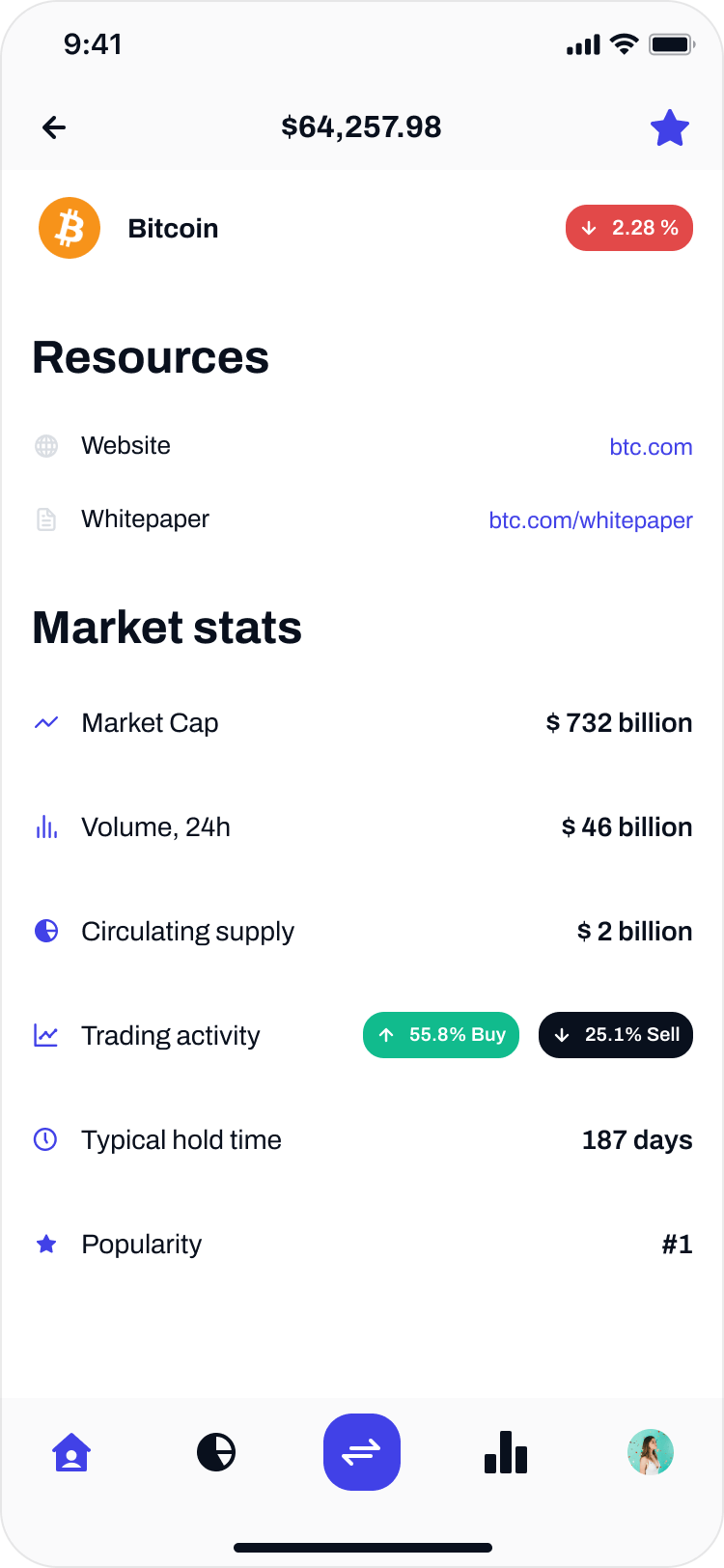Tap the Popularity star icon
724x1568 pixels.
(x=46, y=1245)
